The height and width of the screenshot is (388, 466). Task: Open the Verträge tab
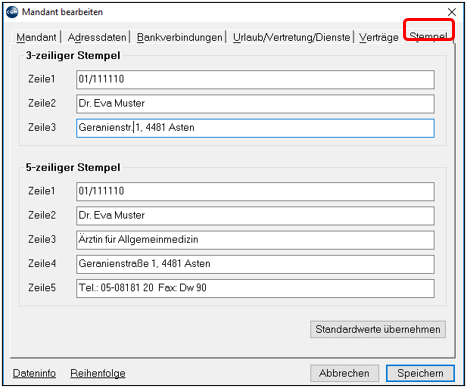[378, 37]
